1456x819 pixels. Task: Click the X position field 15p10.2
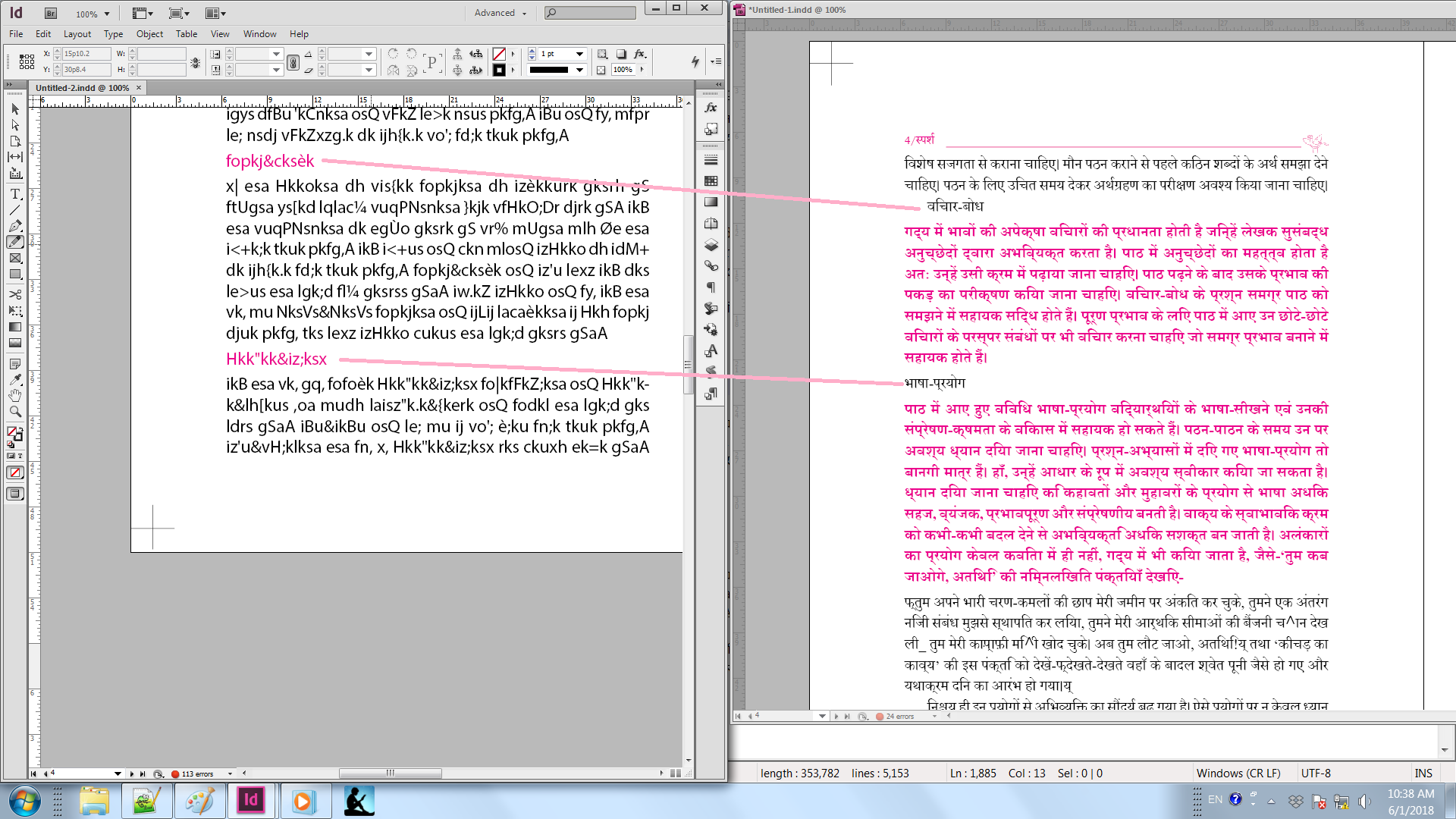pos(86,54)
